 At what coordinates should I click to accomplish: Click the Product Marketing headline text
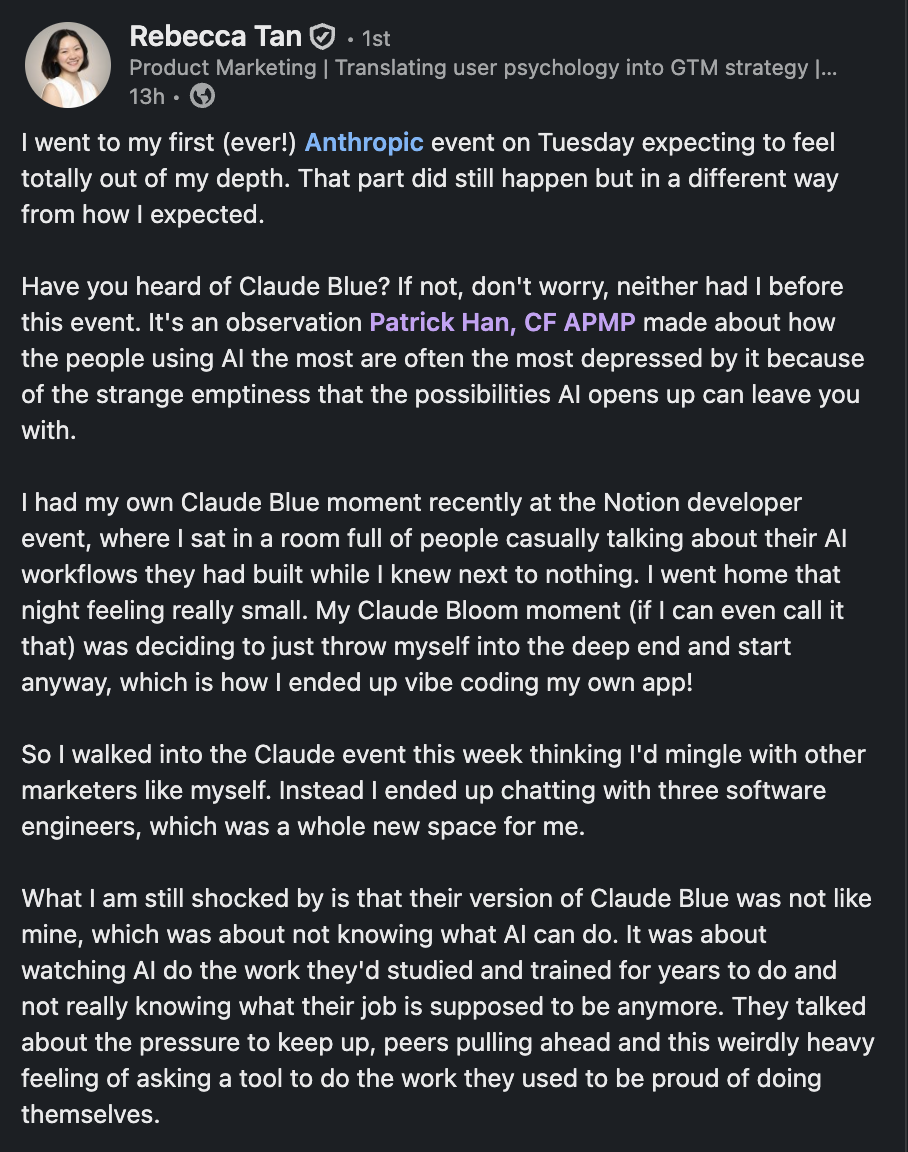coord(483,68)
